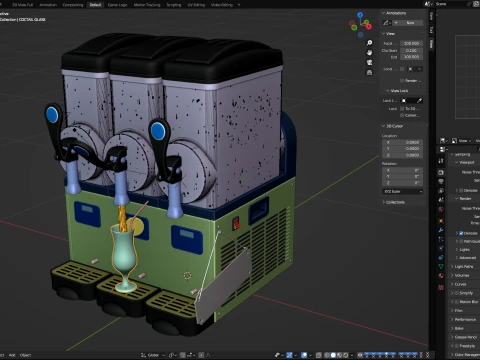Viewport: 480px width, 360px height.
Task: Click the Focal Length value field
Action: point(412,43)
